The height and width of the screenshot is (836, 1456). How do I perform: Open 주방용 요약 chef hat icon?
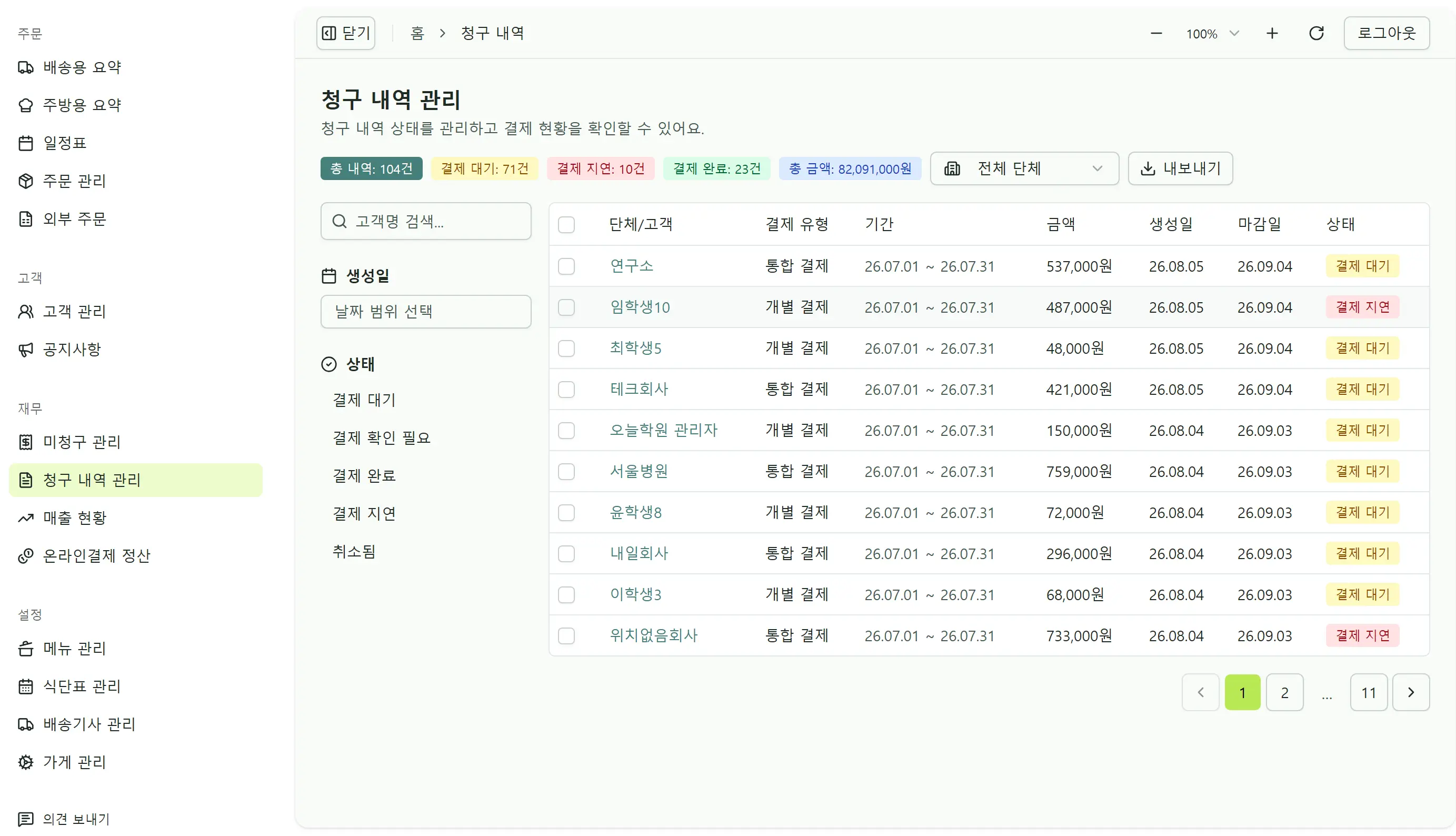pyautogui.click(x=25, y=105)
